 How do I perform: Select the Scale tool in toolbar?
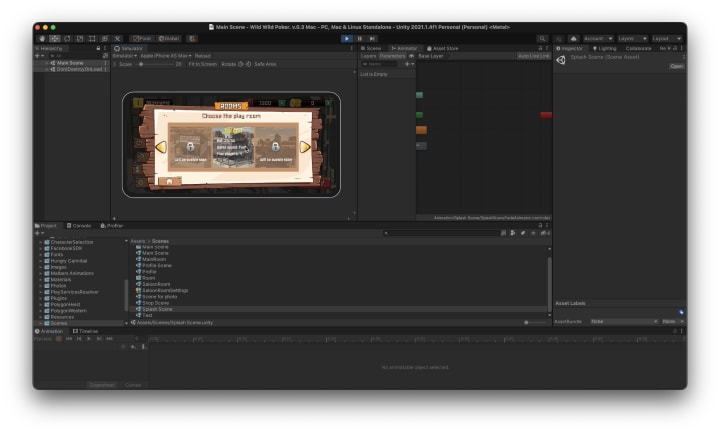(79, 39)
